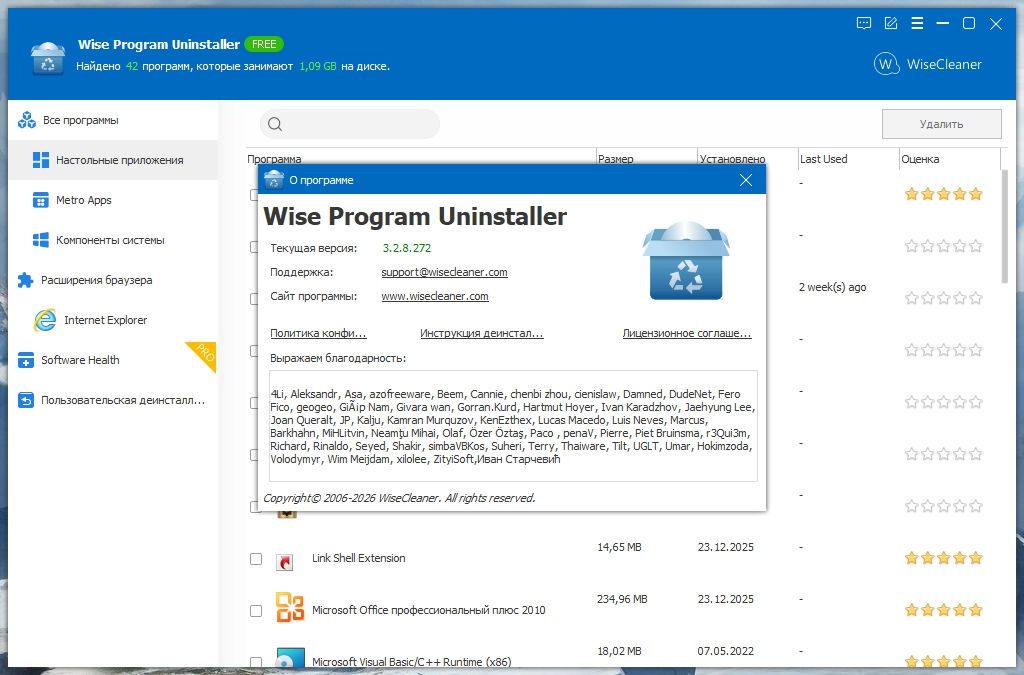Click the Link Shell Extension program icon
This screenshot has height=675, width=1024.
coord(285,562)
